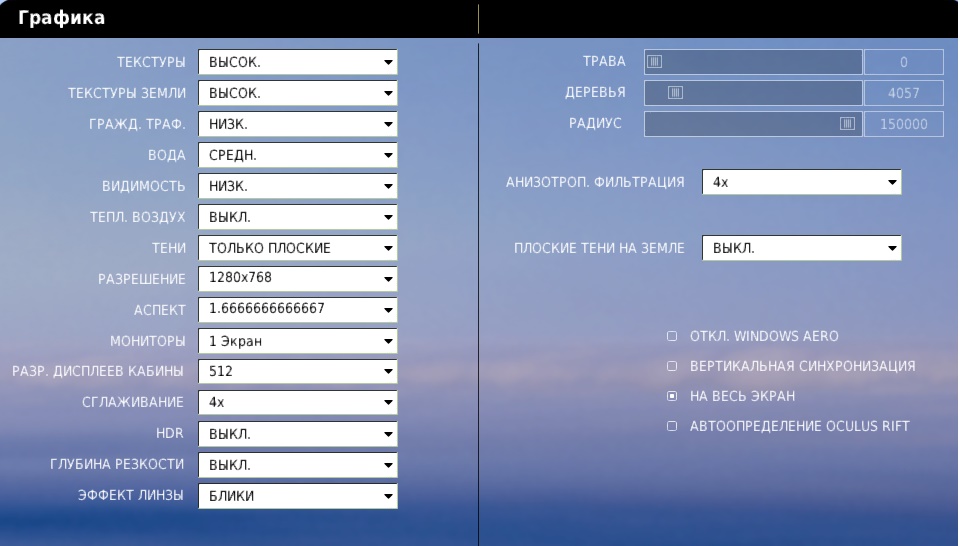The height and width of the screenshot is (546, 960).
Task: Expand the ВИДИМОСТЬ dropdown
Action: coord(298,186)
